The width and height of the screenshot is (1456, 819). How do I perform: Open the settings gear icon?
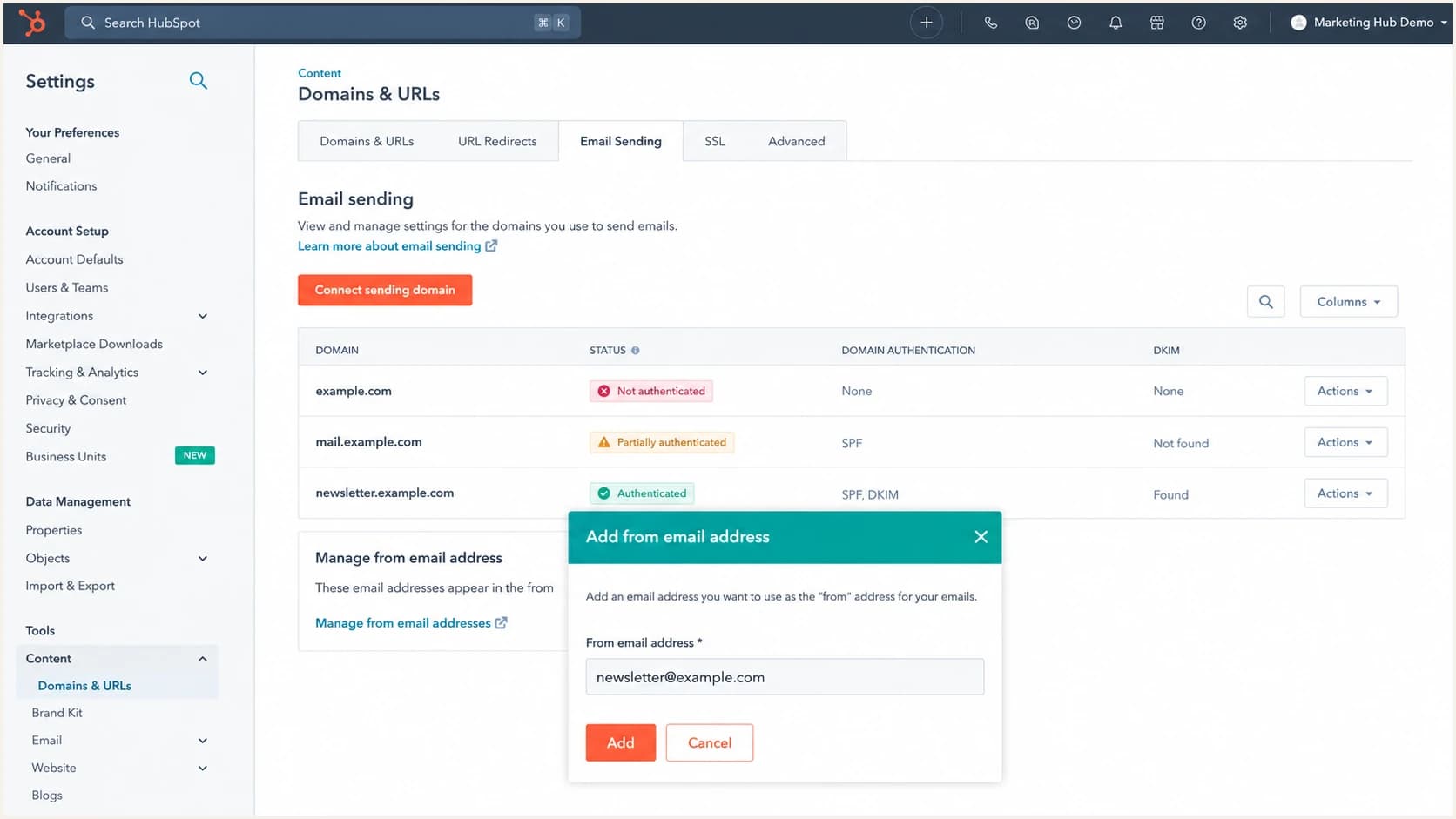pos(1240,23)
